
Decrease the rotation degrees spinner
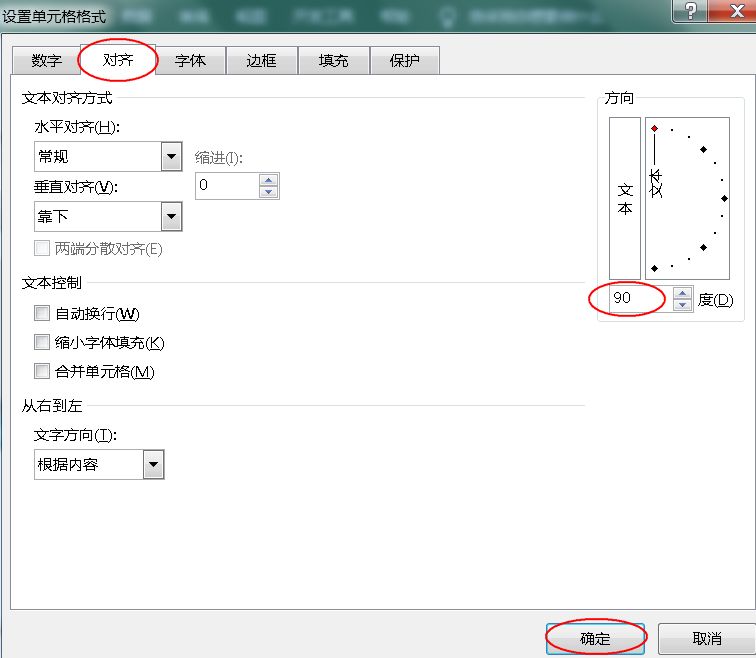click(682, 305)
